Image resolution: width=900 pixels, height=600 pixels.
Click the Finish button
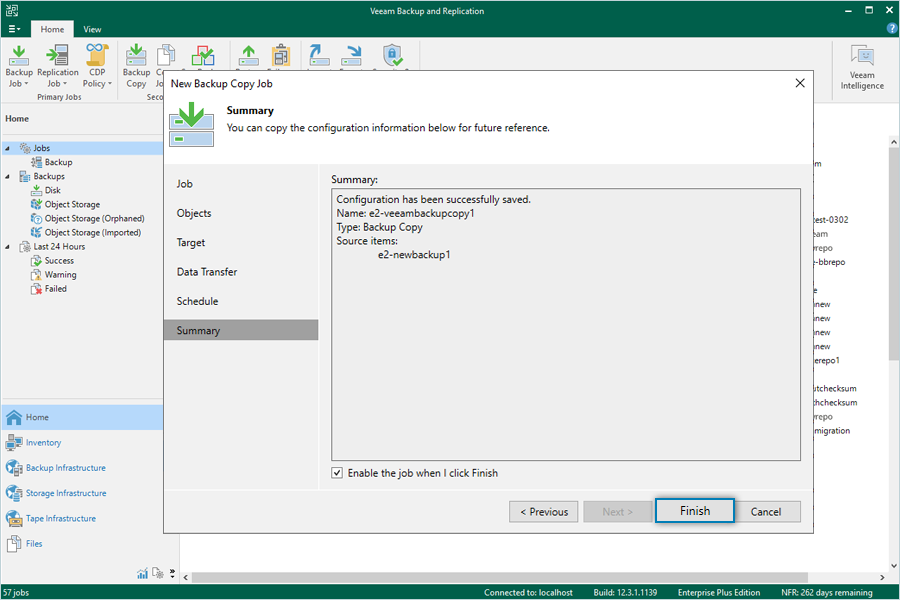pos(695,510)
